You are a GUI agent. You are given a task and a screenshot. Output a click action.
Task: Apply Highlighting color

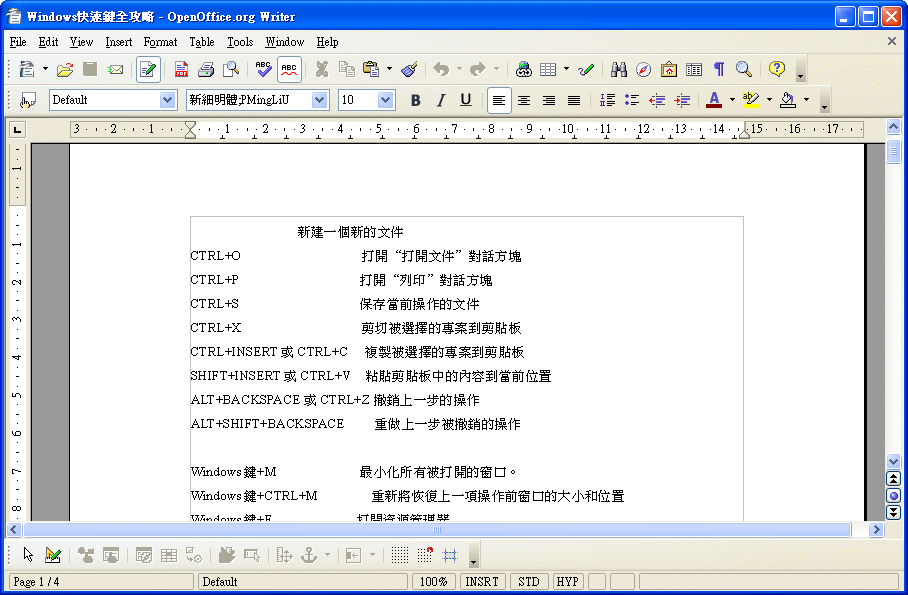750,100
